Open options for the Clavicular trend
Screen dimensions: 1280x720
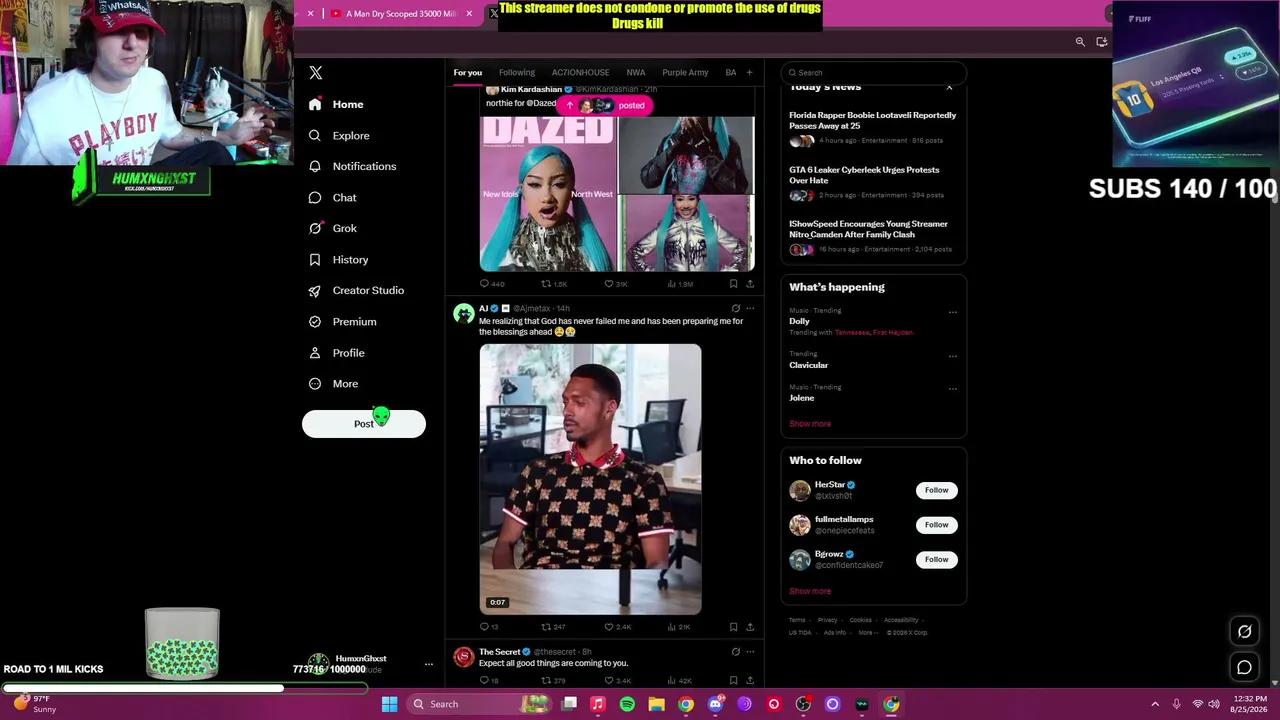click(x=952, y=355)
